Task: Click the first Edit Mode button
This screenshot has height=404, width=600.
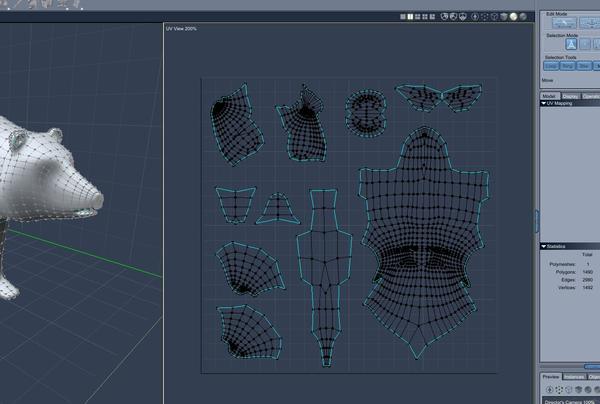Action: [564, 23]
